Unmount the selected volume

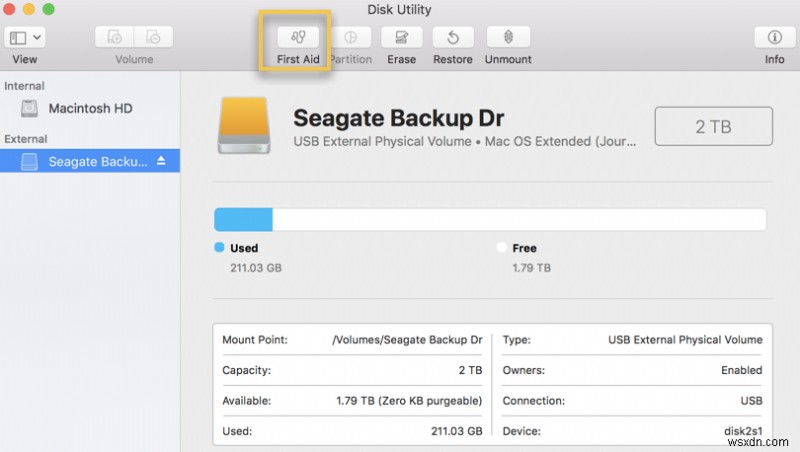(508, 37)
